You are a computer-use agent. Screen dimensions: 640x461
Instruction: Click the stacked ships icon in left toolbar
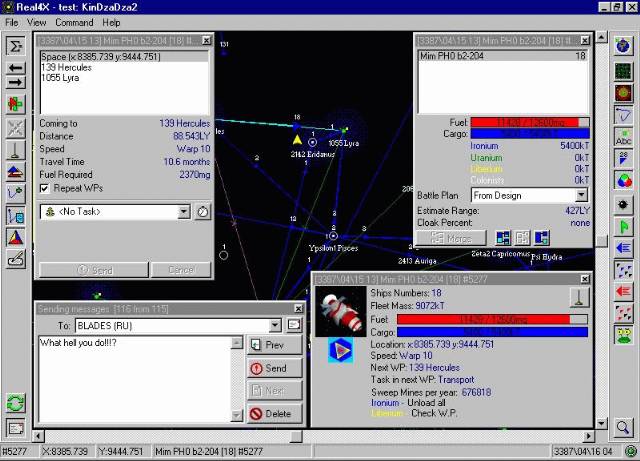[x=16, y=172]
